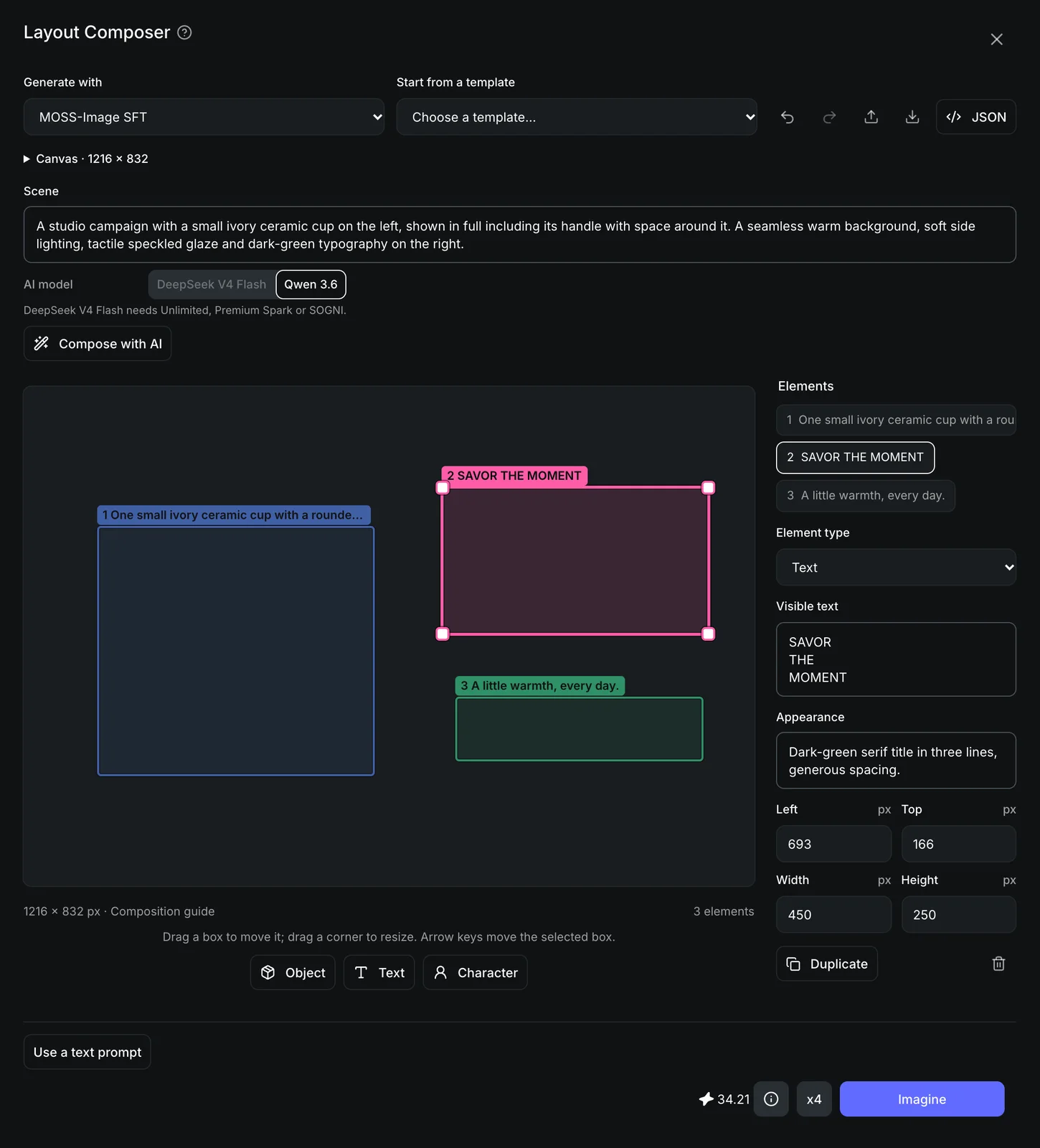Click the download layout icon
The width and height of the screenshot is (1040, 1148).
point(912,117)
